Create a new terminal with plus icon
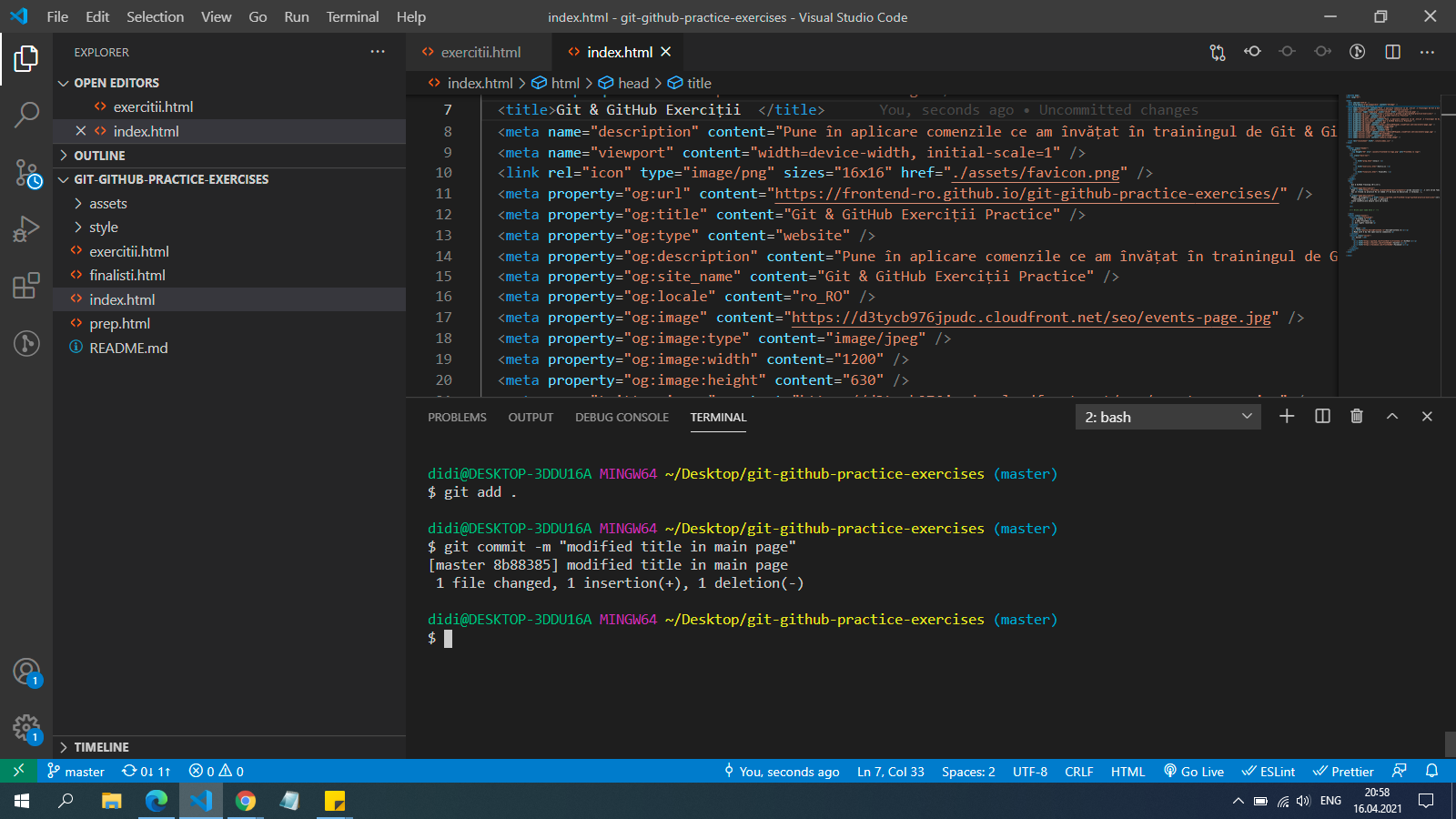The height and width of the screenshot is (819, 1456). [x=1287, y=416]
